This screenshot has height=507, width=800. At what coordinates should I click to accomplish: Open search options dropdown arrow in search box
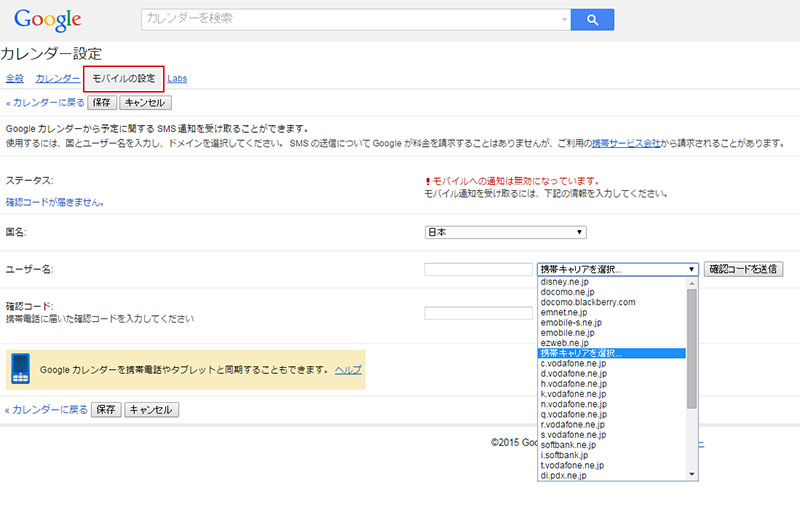pos(564,20)
